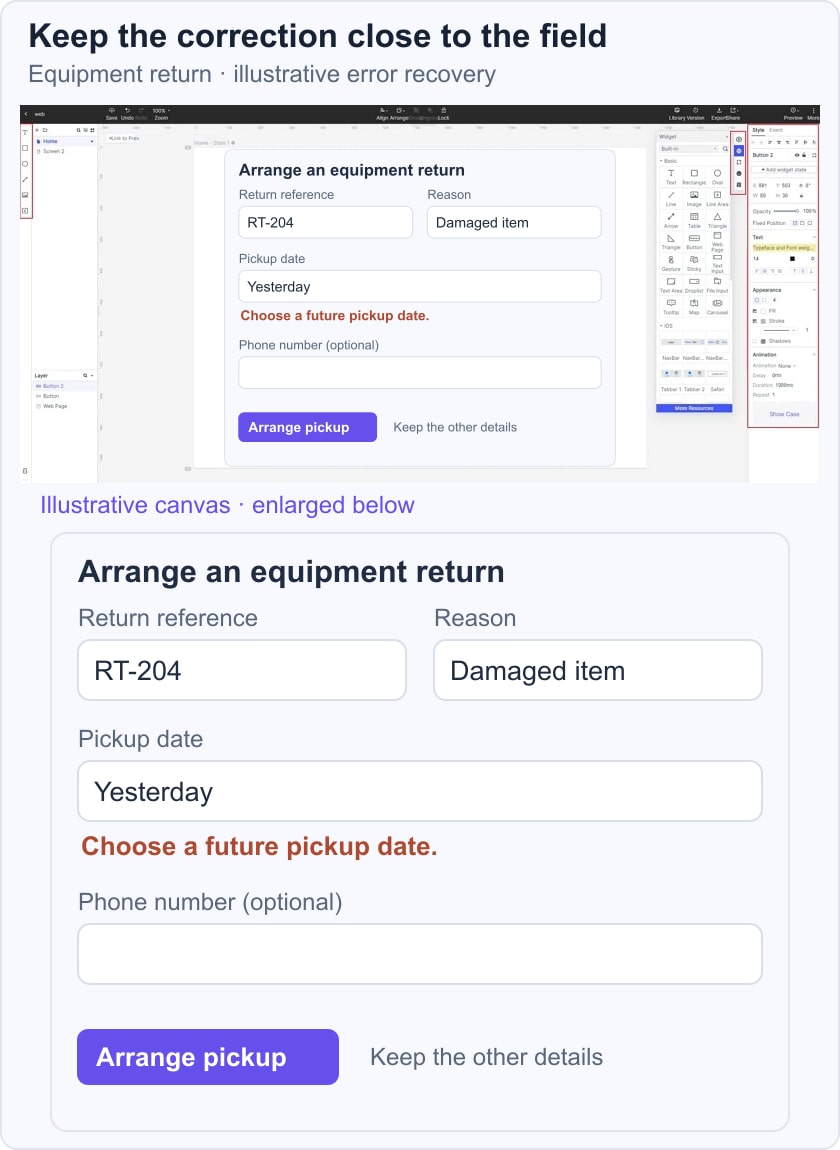Click the Undo icon in the top toolbar
This screenshot has height=1150, width=840.
pos(128,110)
